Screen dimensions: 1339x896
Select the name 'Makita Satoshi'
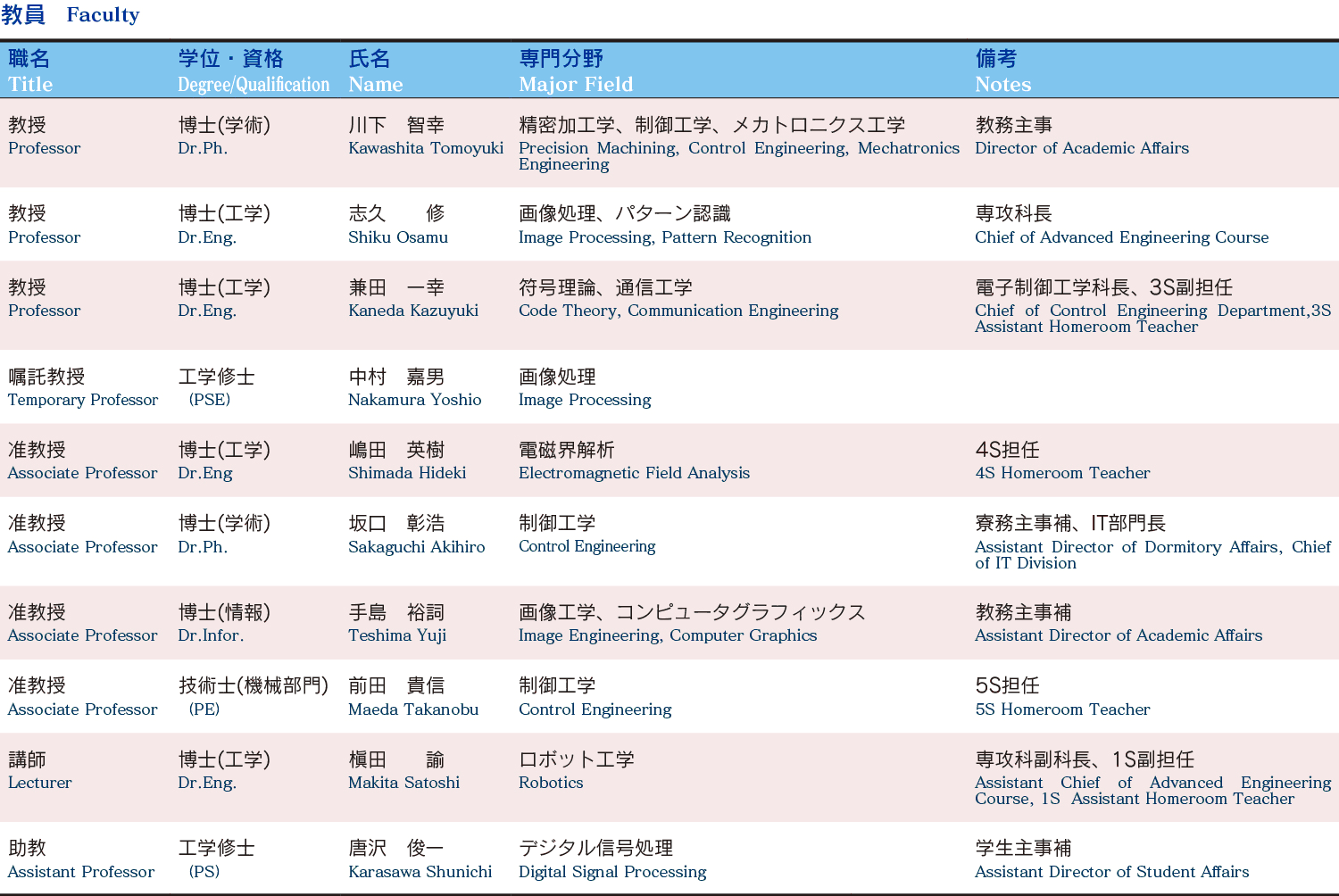(x=404, y=783)
